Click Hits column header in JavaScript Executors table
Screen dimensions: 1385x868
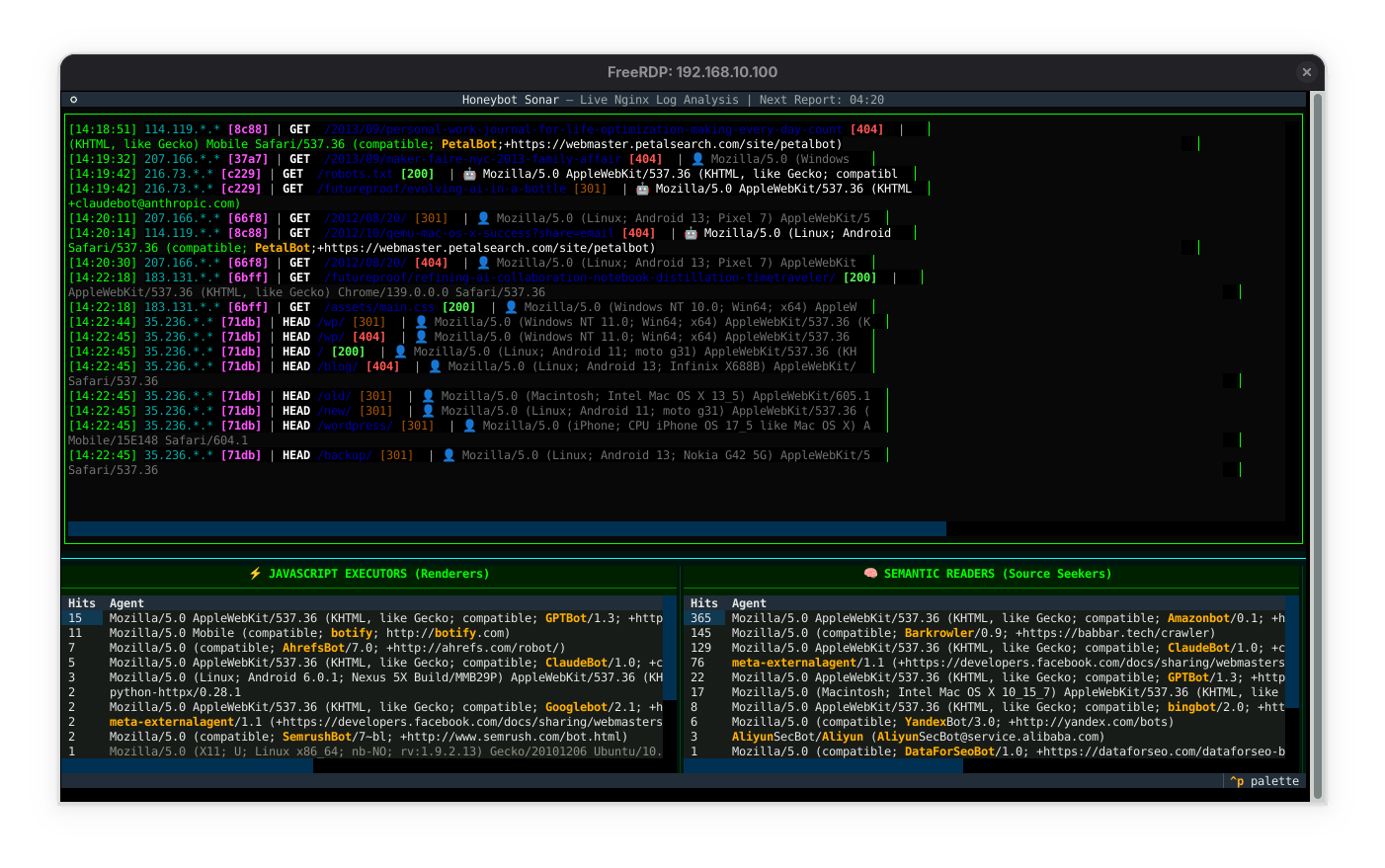[x=82, y=603]
